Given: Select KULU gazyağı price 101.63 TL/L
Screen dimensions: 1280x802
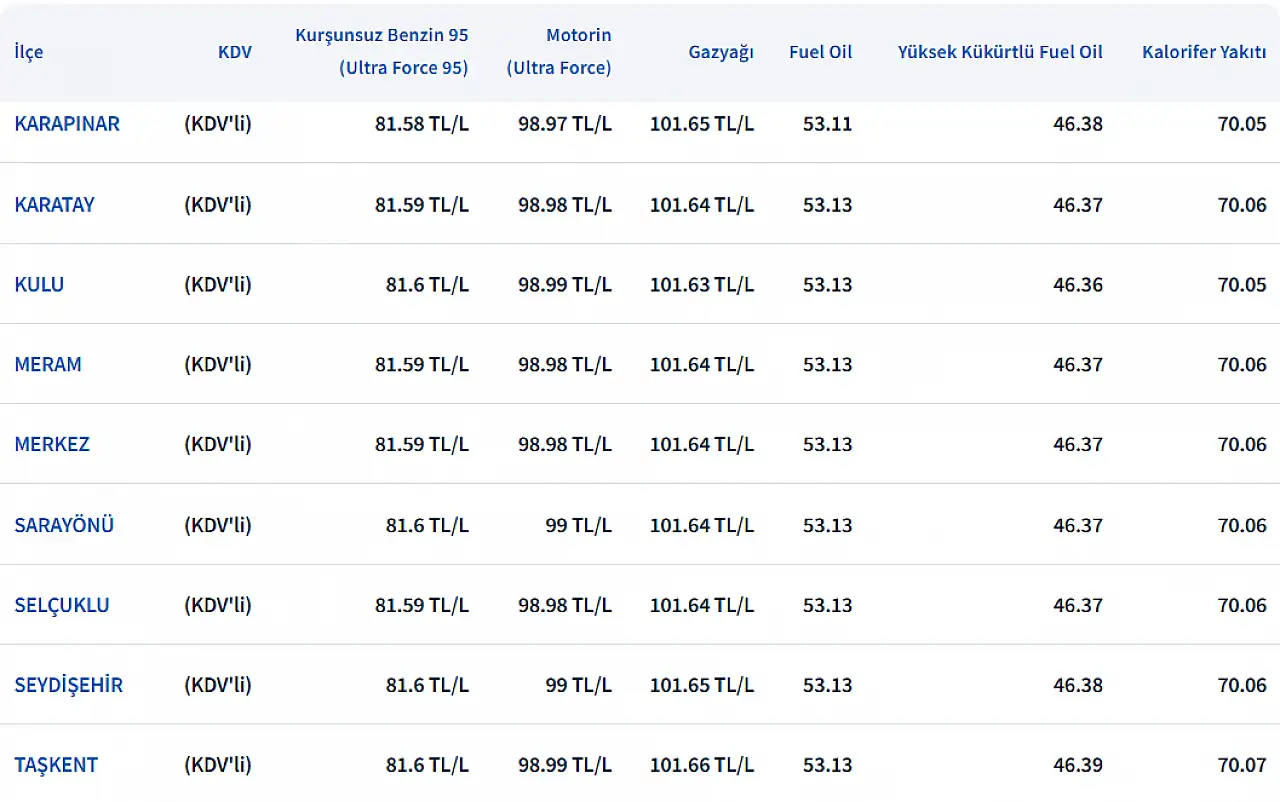Looking at the screenshot, I should [702, 284].
